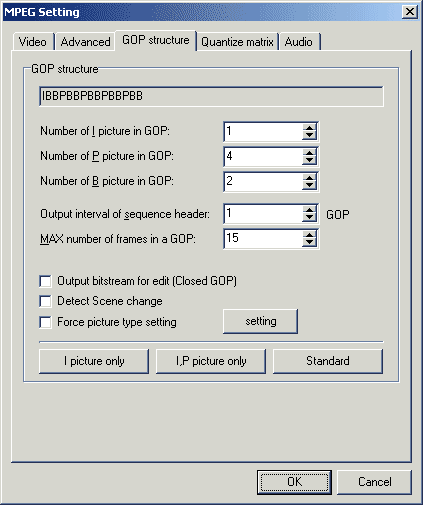This screenshot has height=505, width=423.
Task: Increase the number of B pictures in GOP
Action: click(310, 178)
